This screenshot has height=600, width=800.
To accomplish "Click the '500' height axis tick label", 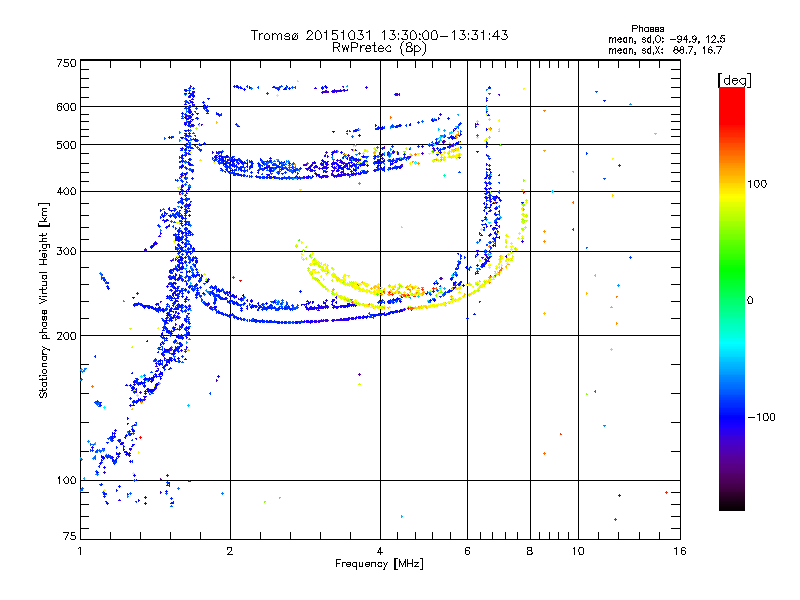I will 66,145.
